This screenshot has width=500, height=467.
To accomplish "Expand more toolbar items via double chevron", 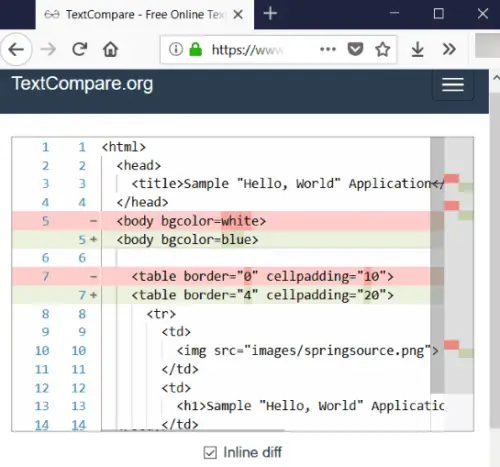I will [x=449, y=49].
